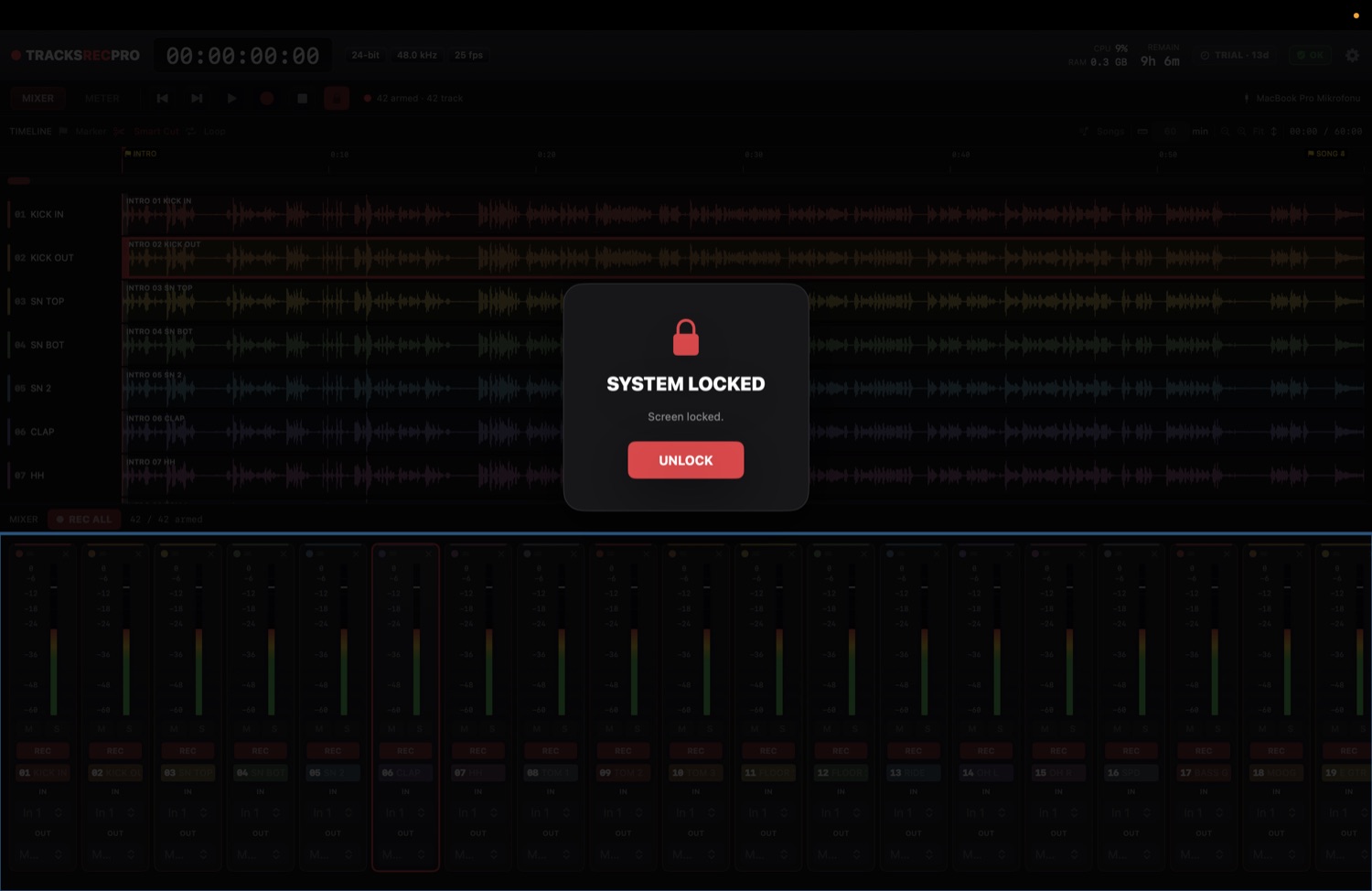1372x891 pixels.
Task: Click channel 02 color dot
Action: (x=91, y=553)
